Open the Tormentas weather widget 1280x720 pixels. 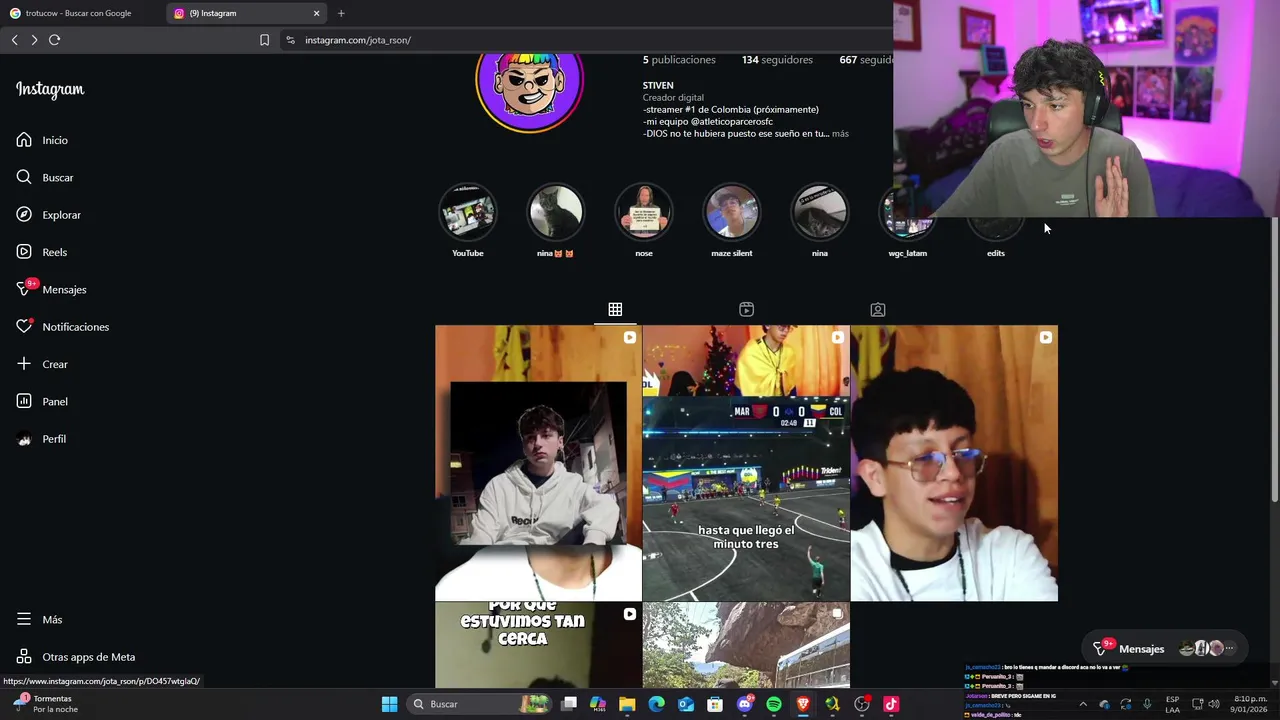(x=45, y=704)
